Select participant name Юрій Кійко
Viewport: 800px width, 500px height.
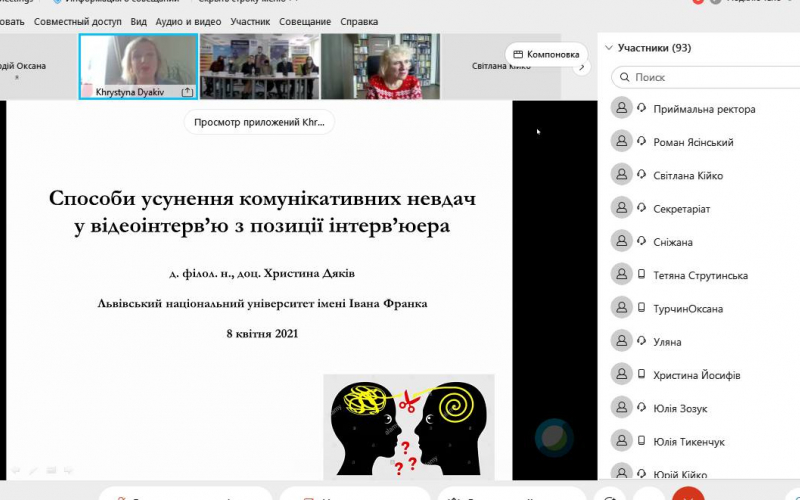coord(680,474)
